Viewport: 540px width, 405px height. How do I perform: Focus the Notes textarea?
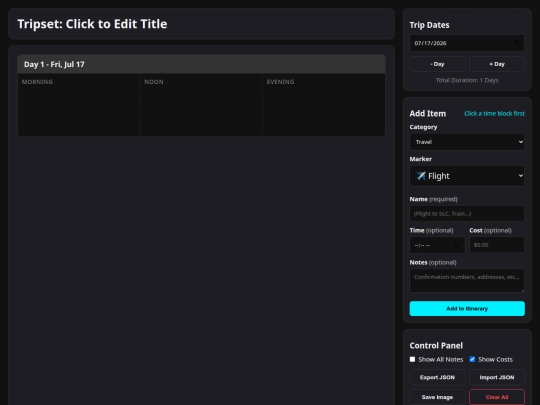(x=467, y=280)
